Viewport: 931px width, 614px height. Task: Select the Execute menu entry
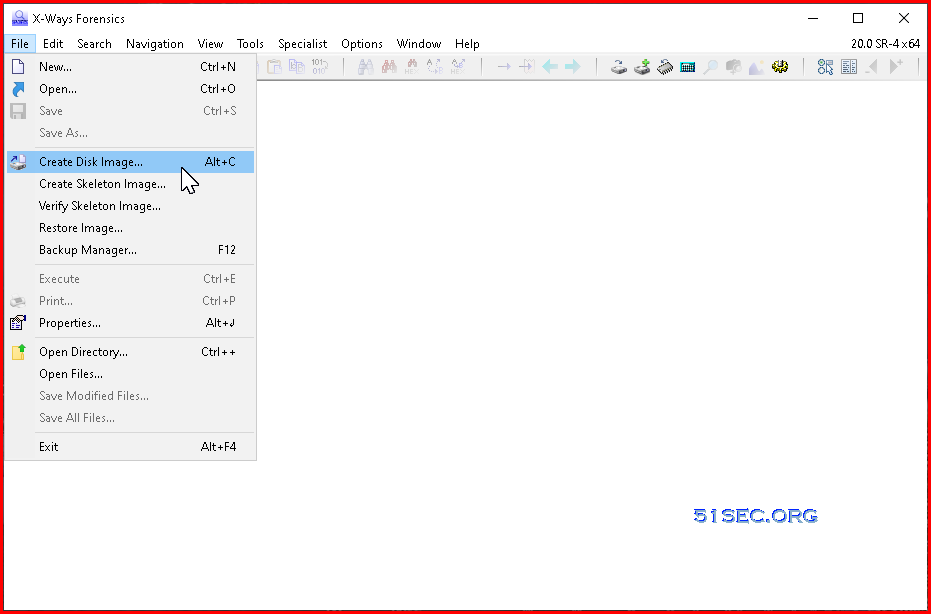coord(131,279)
